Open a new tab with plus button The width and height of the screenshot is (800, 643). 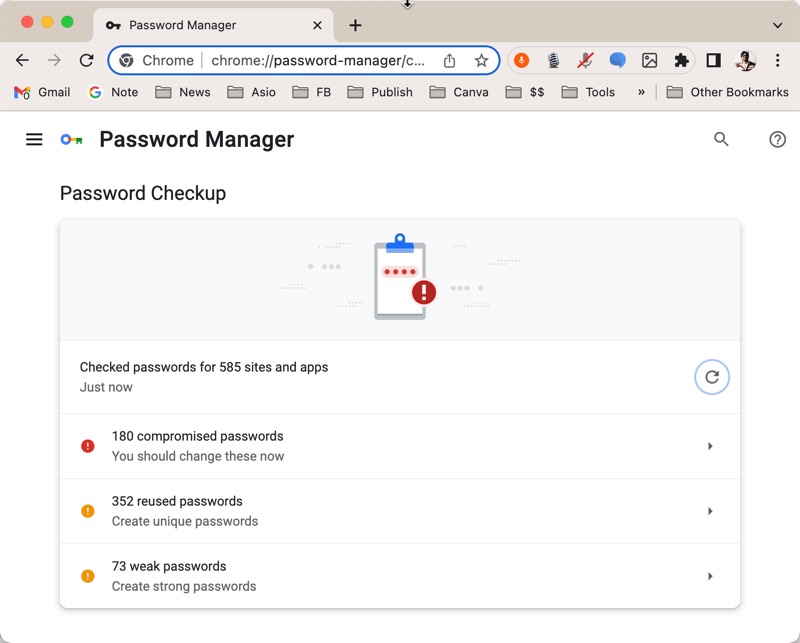[x=355, y=25]
